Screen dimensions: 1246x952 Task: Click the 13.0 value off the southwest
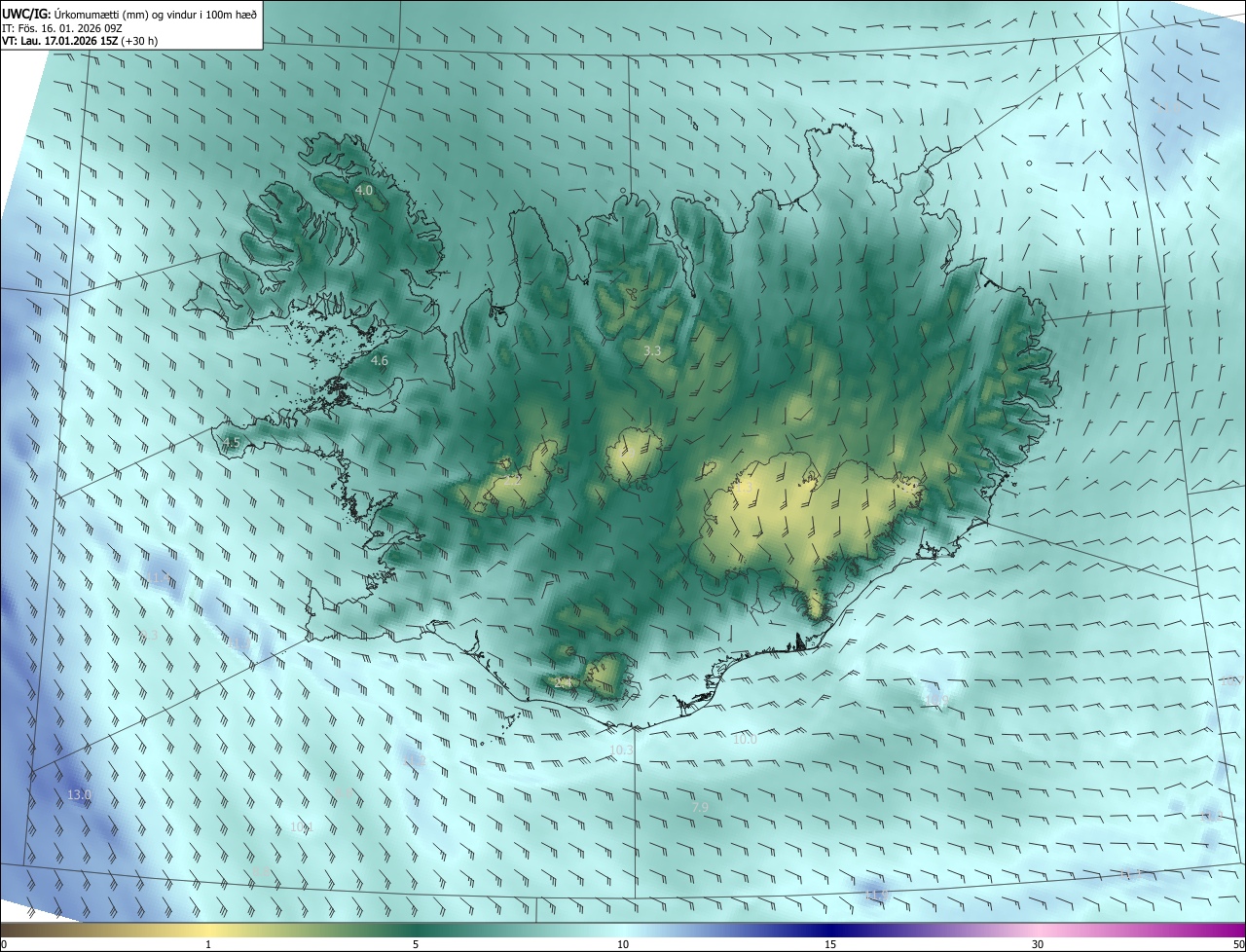tap(79, 794)
